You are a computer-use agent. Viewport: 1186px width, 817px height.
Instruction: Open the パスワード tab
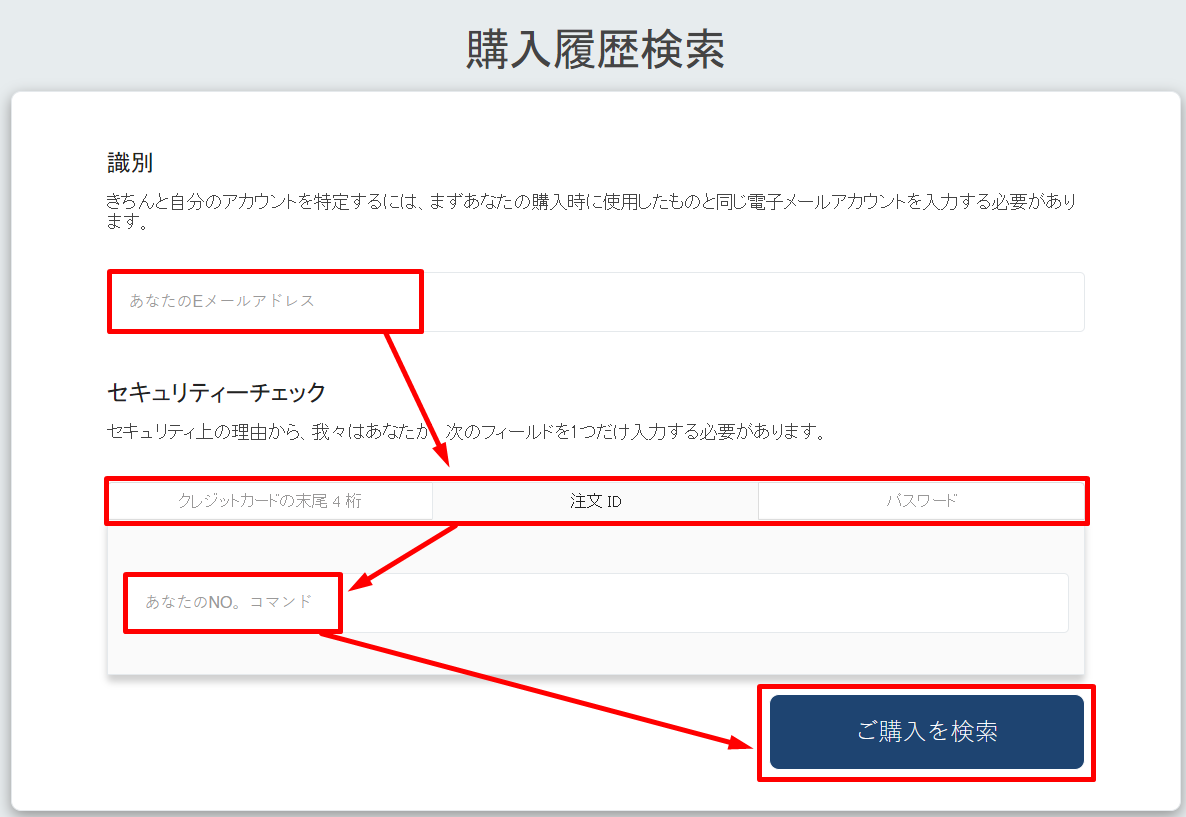[921, 501]
